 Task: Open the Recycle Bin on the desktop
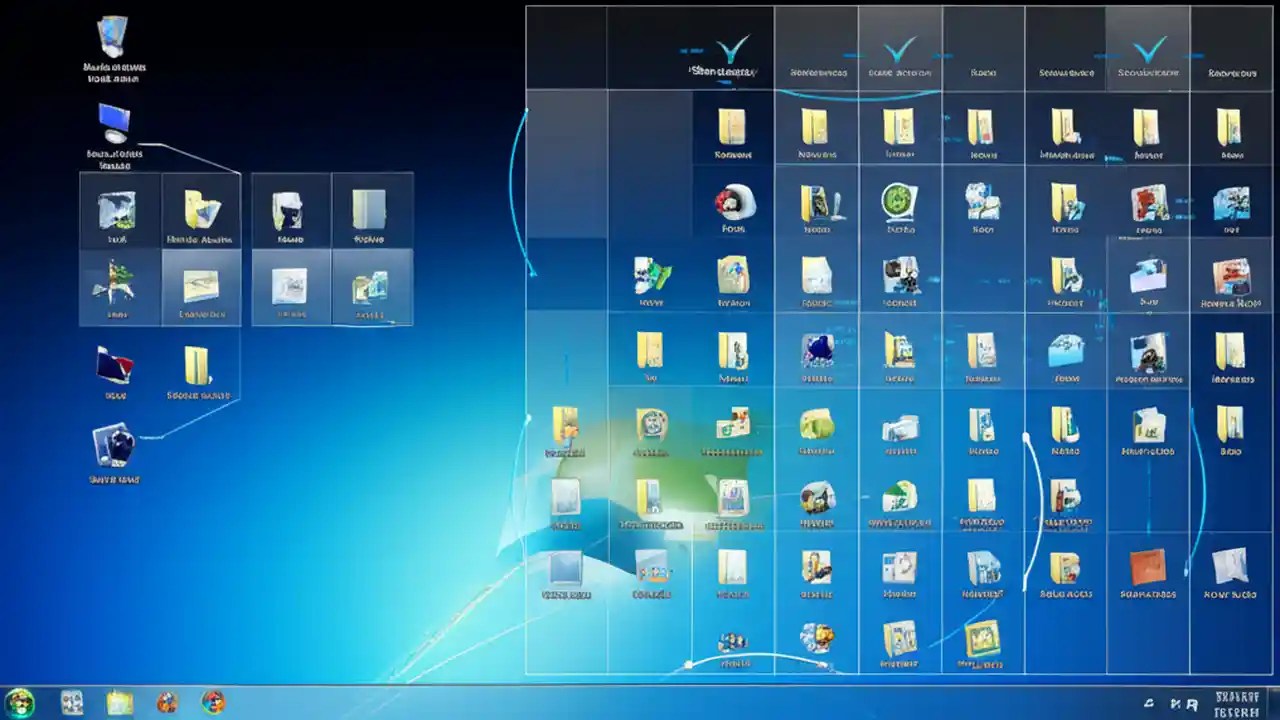click(x=113, y=40)
